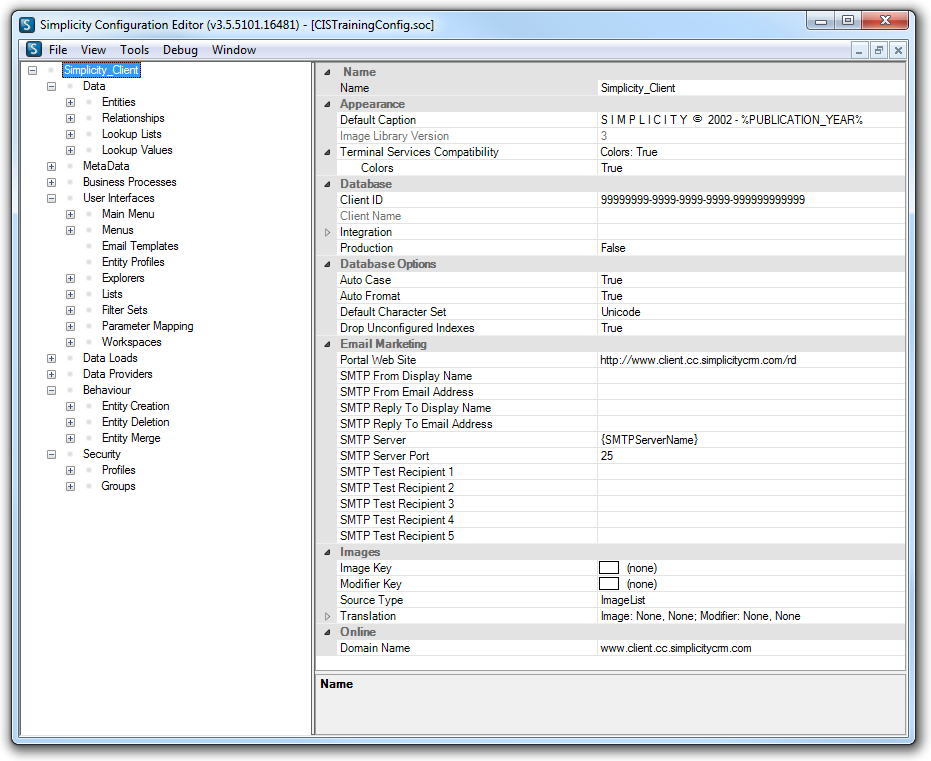Select the Entity Merge tree item
This screenshot has width=931, height=761.
click(x=131, y=438)
